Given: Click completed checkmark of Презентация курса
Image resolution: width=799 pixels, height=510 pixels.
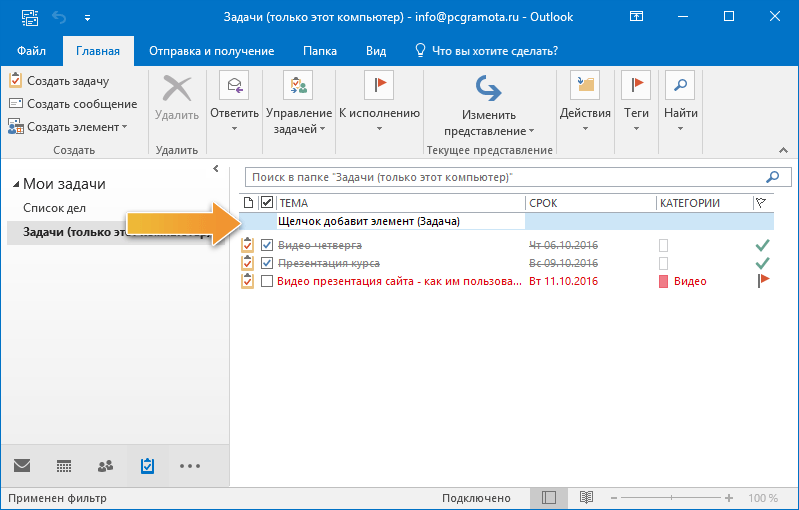Looking at the screenshot, I should click(x=762, y=263).
